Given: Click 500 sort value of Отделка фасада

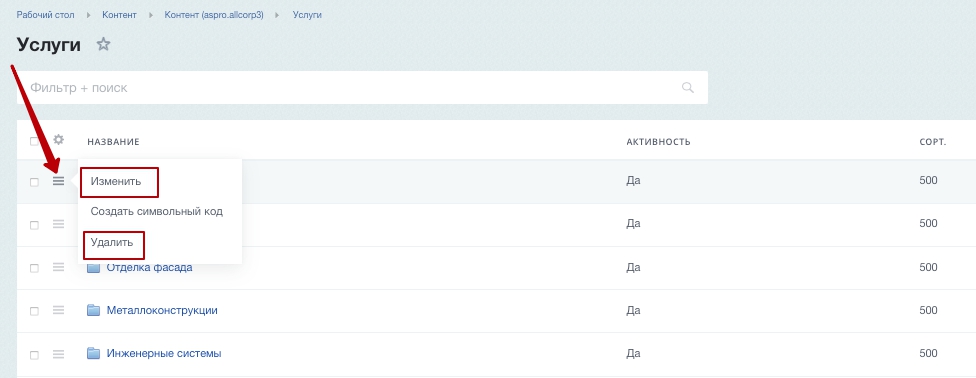Looking at the screenshot, I should click(928, 267).
